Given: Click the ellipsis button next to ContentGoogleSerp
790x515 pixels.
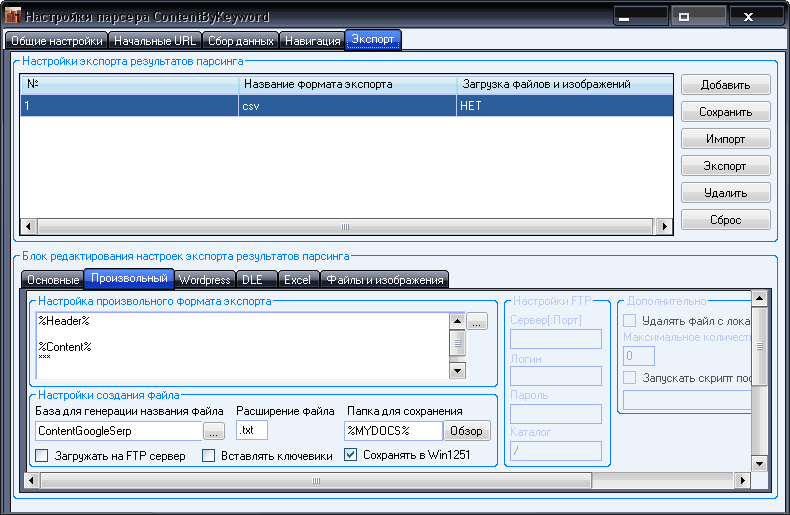Looking at the screenshot, I should 214,431.
